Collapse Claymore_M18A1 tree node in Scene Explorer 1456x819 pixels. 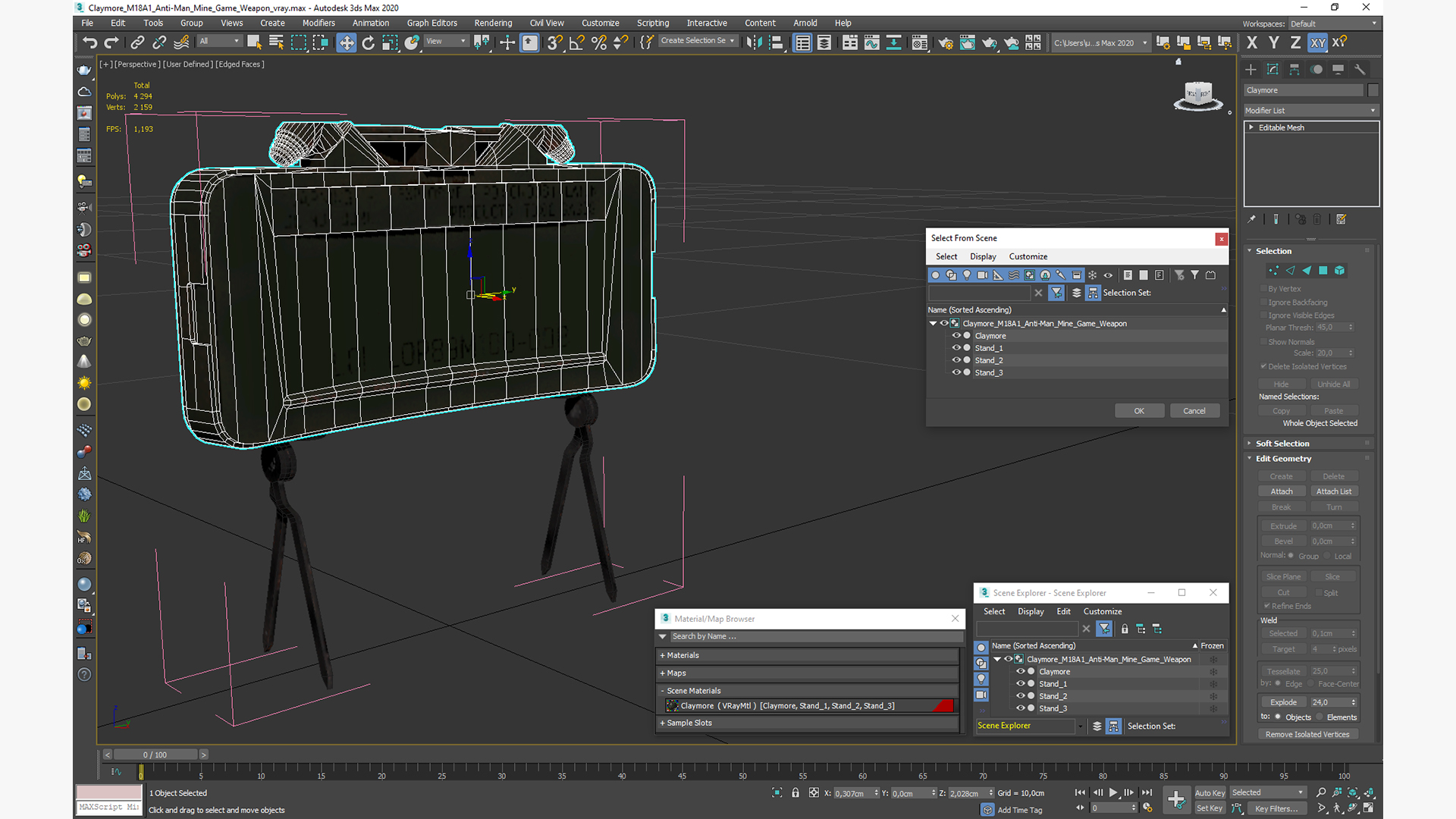tap(997, 659)
